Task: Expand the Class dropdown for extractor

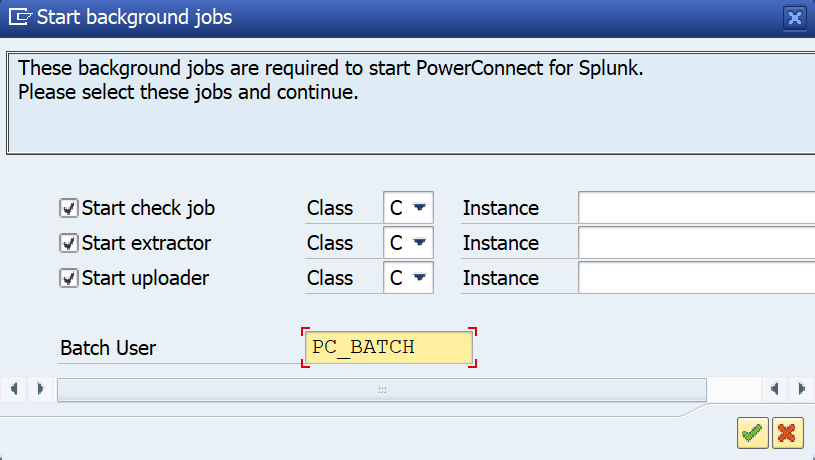Action: tap(420, 243)
